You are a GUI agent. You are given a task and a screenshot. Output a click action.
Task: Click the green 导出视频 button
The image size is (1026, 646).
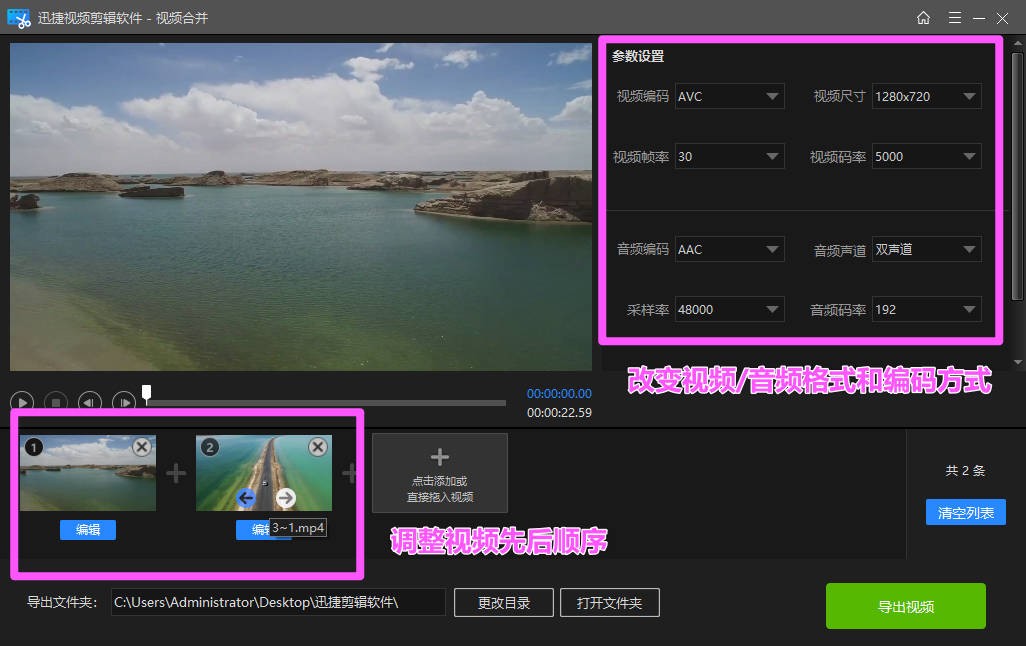pyautogui.click(x=905, y=606)
